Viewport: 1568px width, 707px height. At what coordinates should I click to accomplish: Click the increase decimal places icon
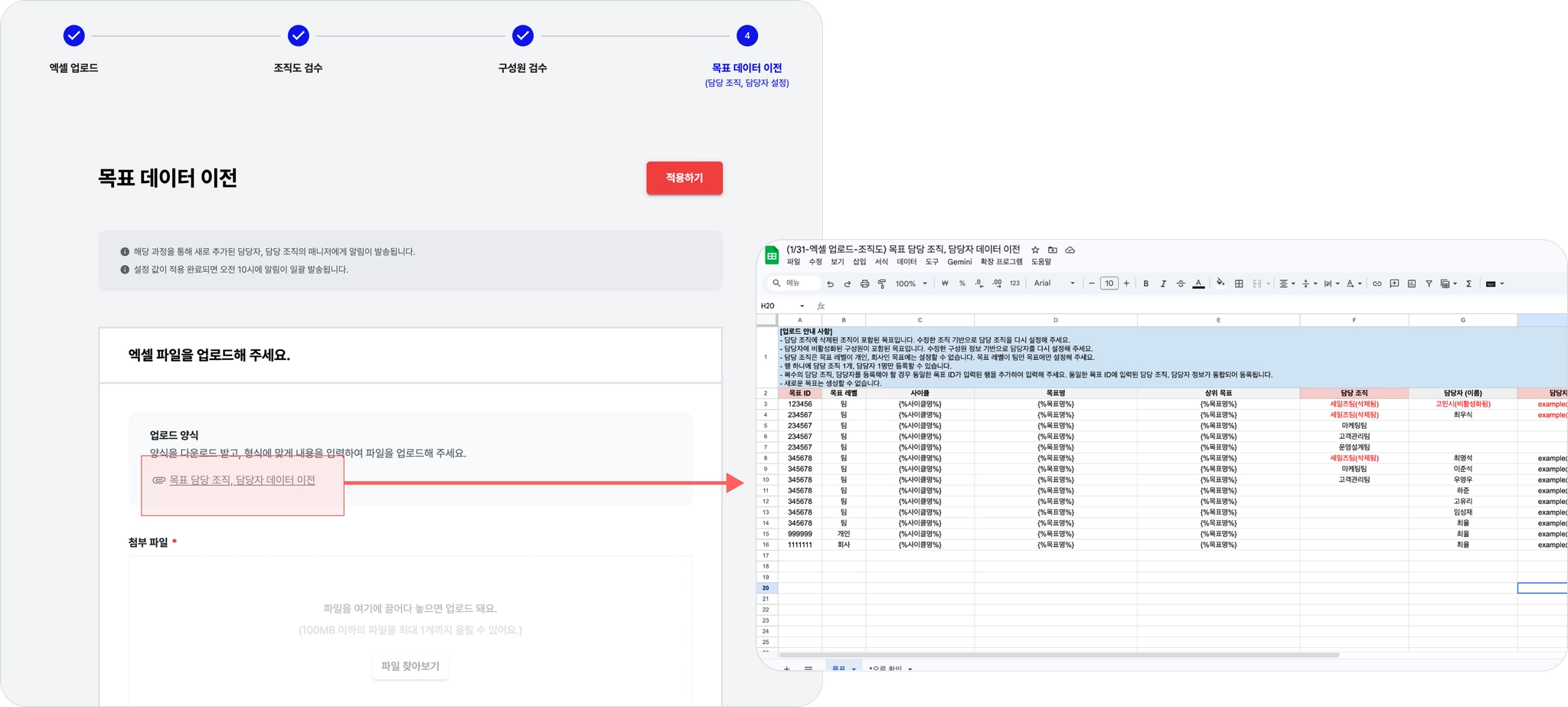point(997,283)
